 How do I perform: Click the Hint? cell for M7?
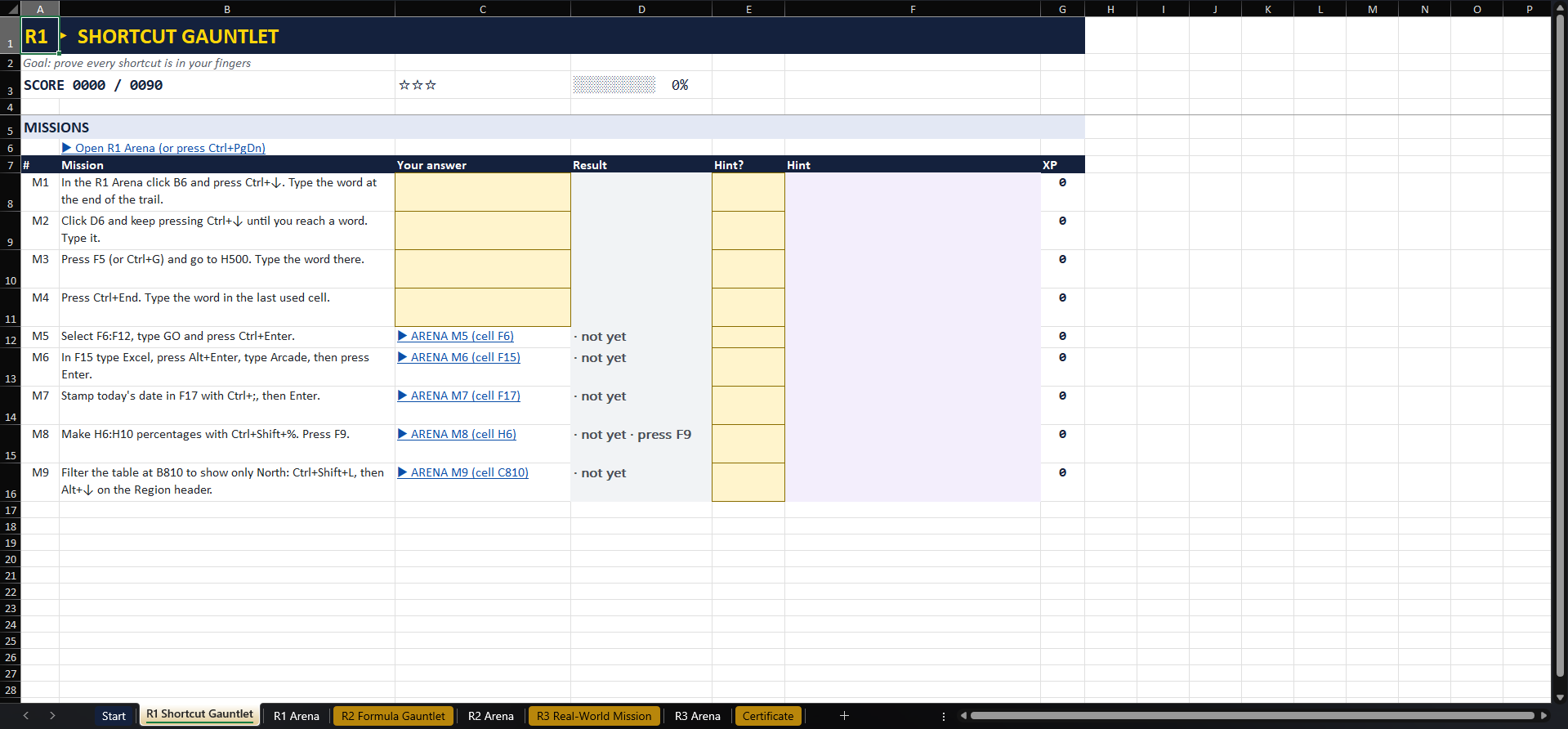pos(748,405)
